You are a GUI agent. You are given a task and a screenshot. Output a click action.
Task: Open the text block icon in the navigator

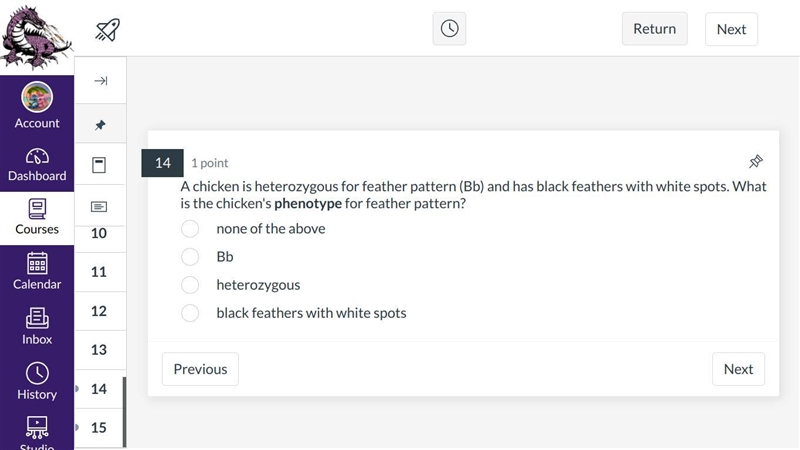(99, 207)
